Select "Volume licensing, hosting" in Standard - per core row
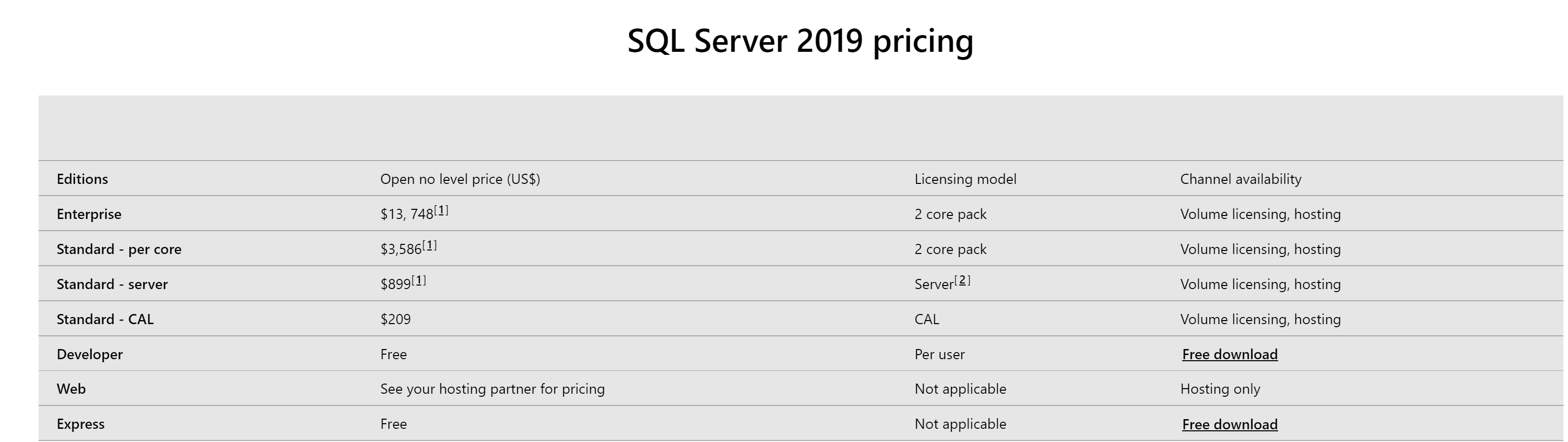Viewport: 1568px width, 442px height. (1260, 249)
